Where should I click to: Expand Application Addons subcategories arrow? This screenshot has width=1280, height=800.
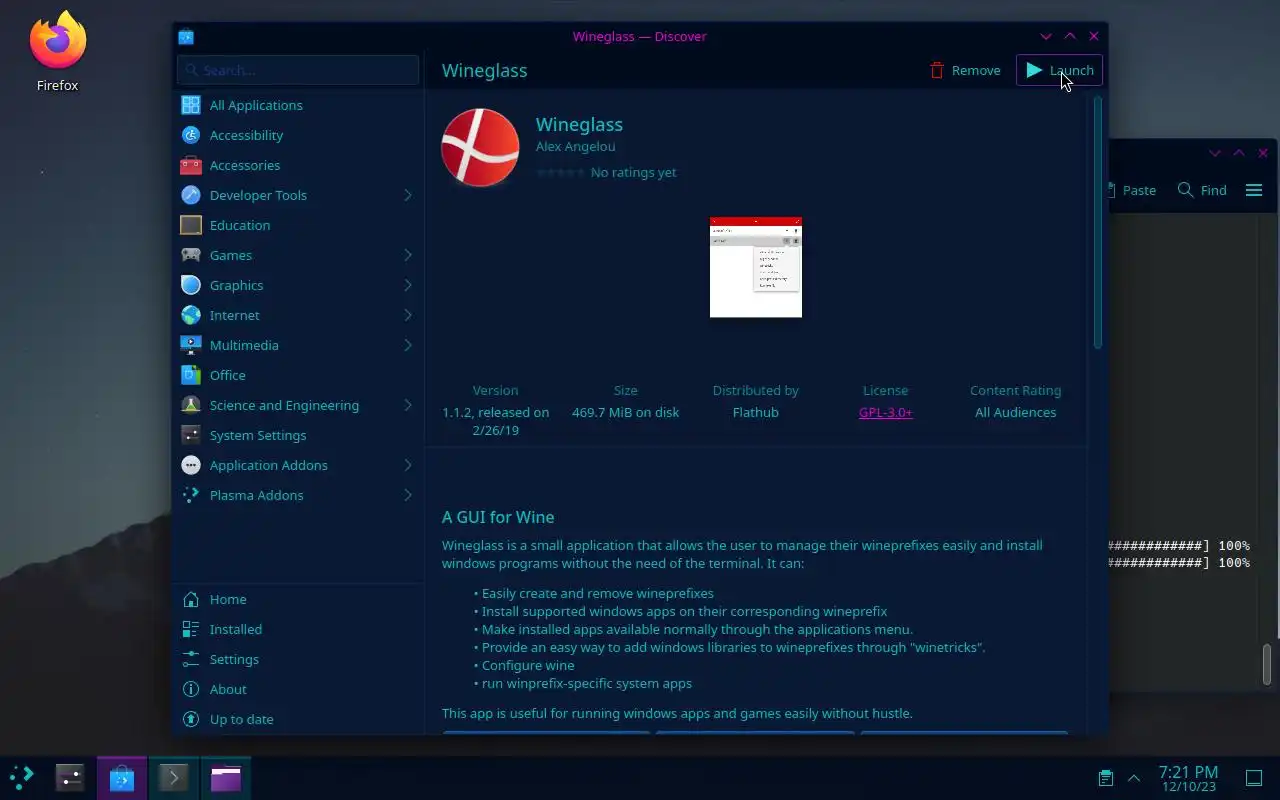pos(408,465)
